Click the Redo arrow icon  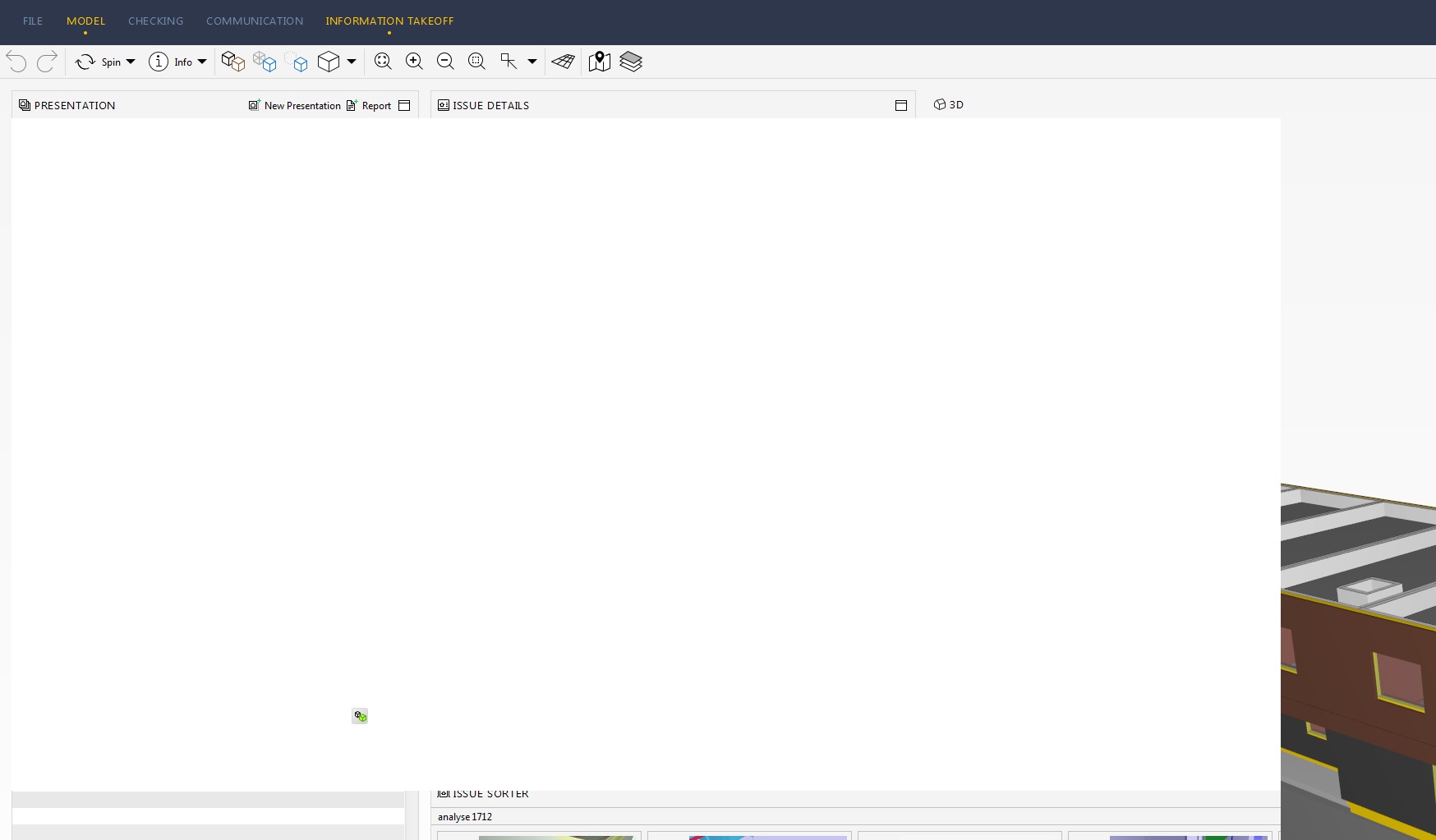tap(47, 62)
